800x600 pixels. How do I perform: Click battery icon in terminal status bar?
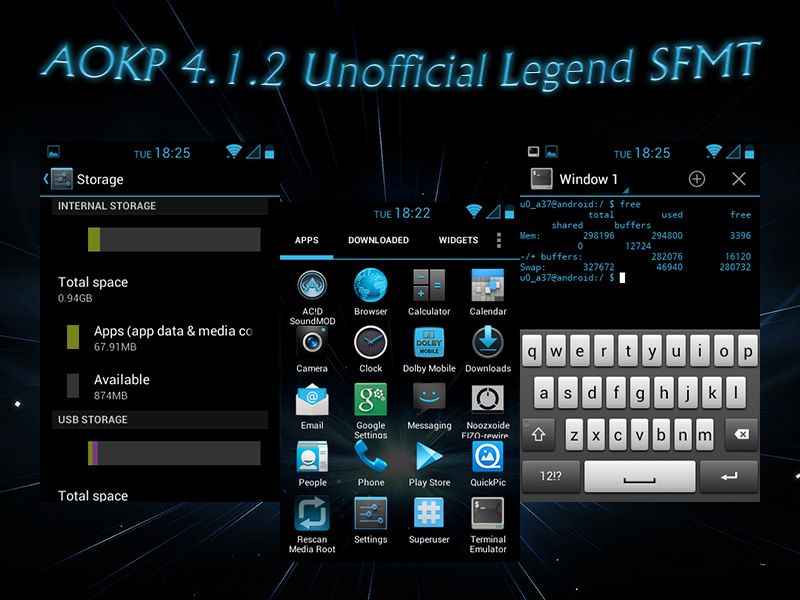(749, 151)
